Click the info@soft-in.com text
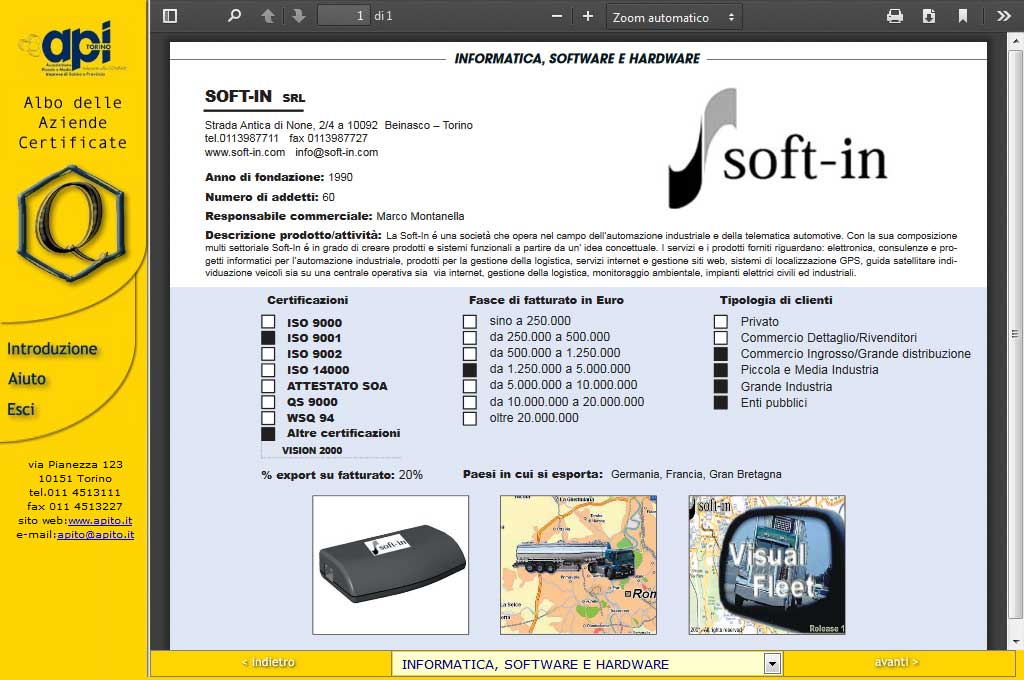 pos(336,152)
